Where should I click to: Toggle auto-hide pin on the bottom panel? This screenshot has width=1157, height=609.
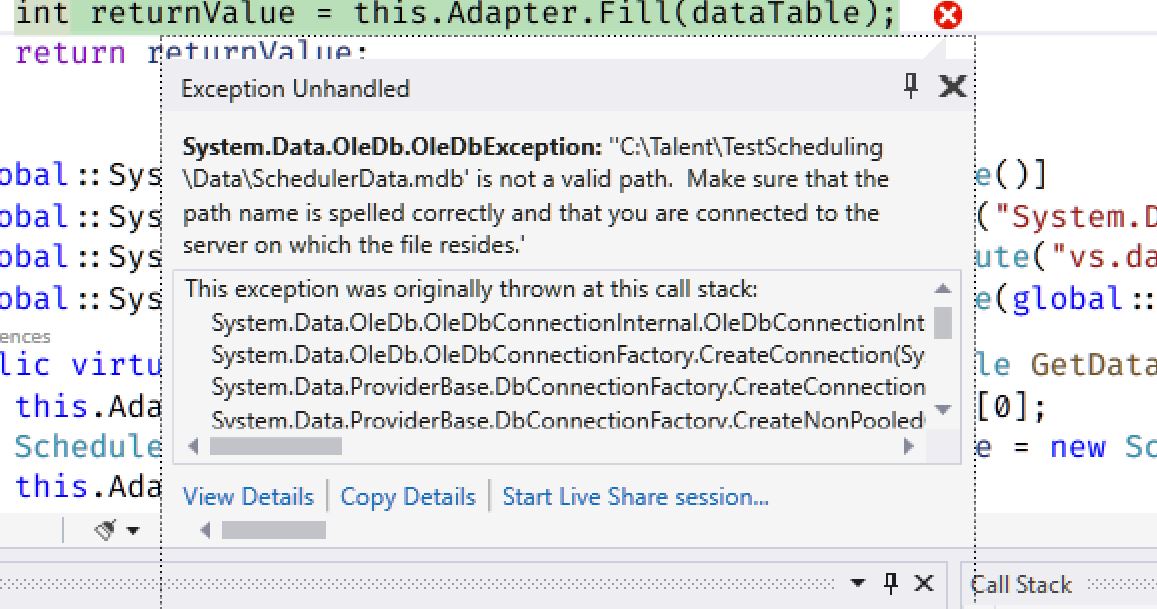[x=891, y=583]
